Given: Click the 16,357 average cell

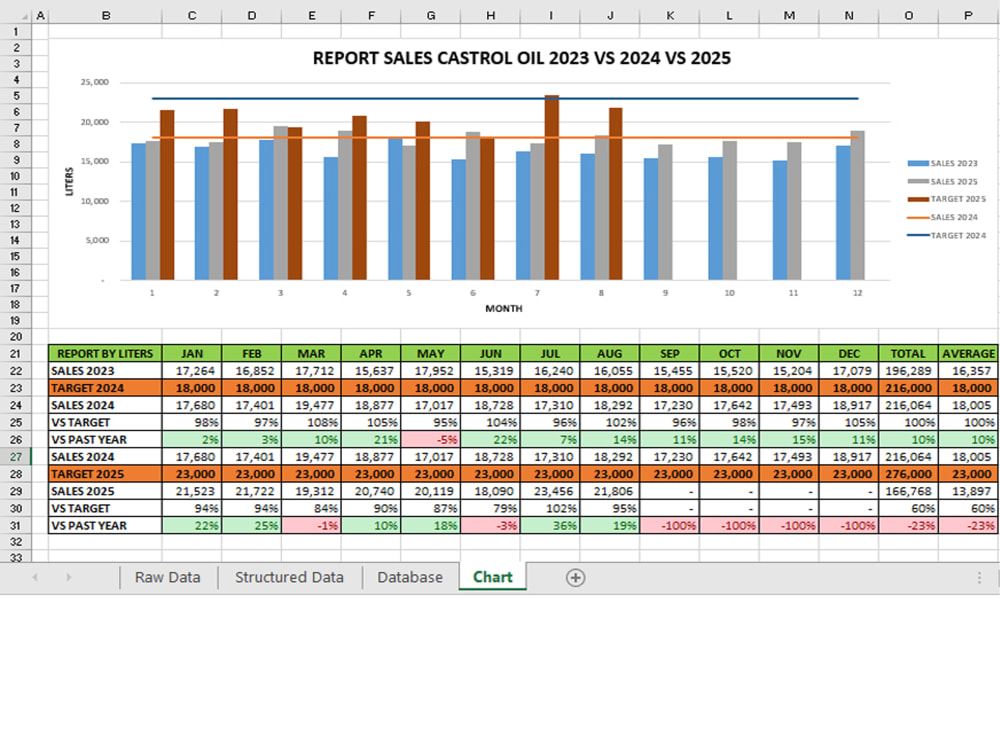Looking at the screenshot, I should pyautogui.click(x=968, y=371).
